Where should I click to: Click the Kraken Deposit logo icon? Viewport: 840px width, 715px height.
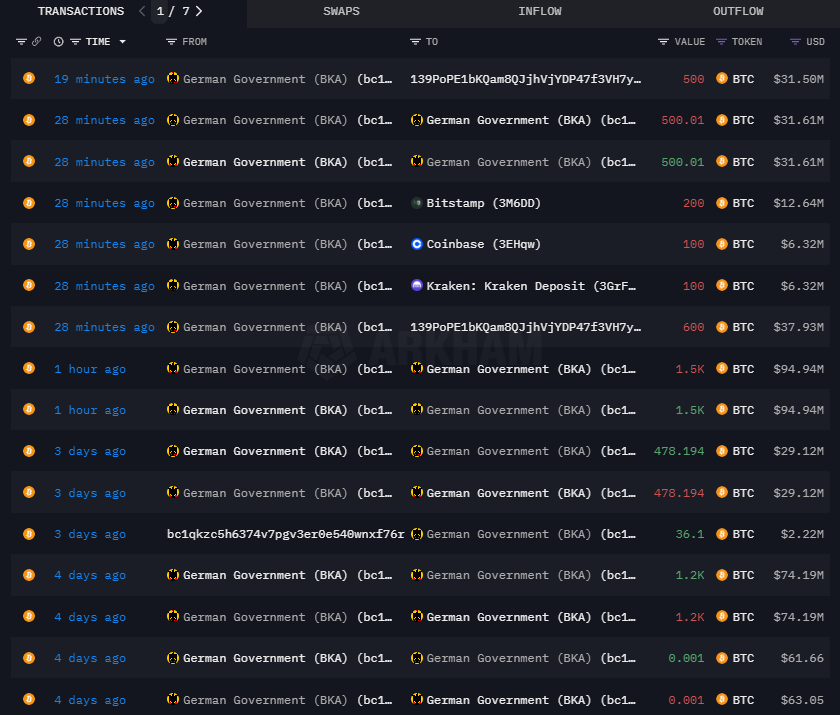(x=417, y=286)
